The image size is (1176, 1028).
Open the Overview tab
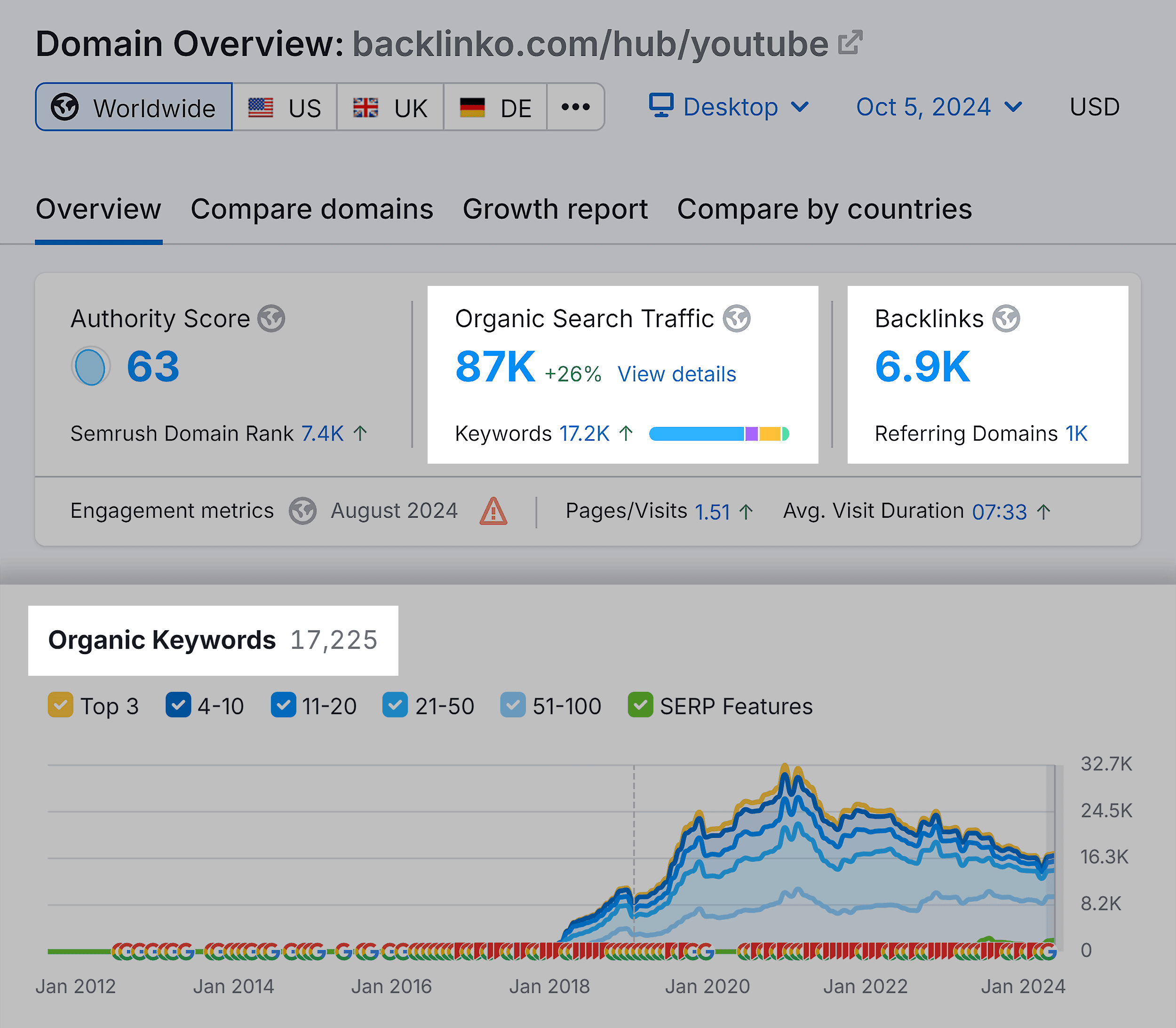(x=98, y=209)
